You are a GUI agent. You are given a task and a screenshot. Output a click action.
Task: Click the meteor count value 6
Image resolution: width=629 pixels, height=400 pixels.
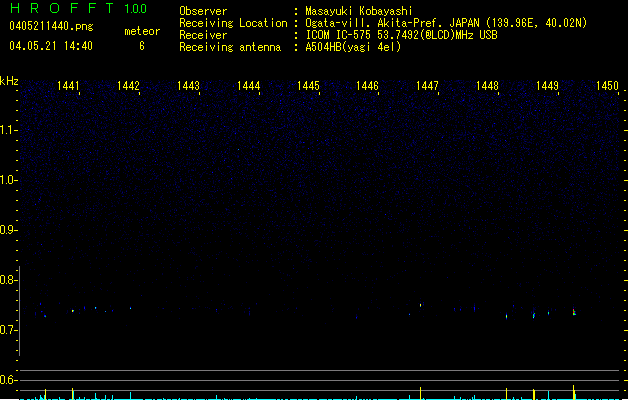(142, 46)
